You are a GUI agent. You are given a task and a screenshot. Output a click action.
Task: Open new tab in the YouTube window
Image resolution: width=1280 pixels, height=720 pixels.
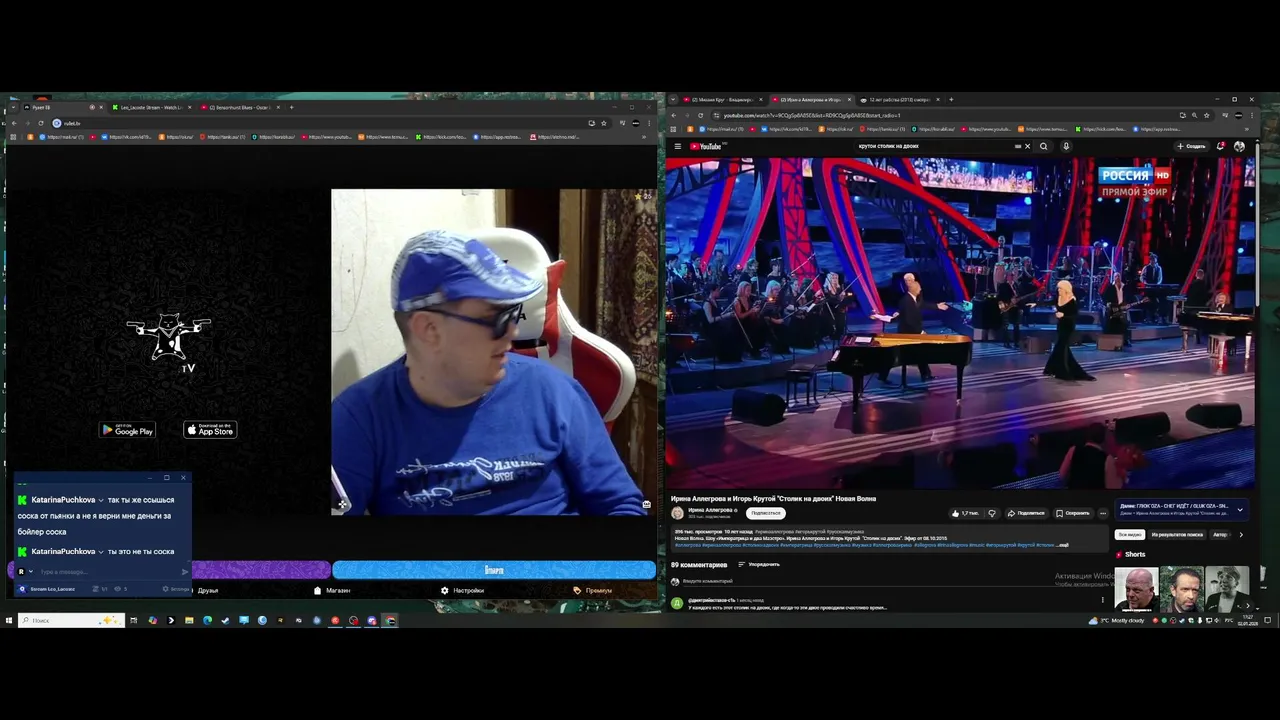(951, 99)
